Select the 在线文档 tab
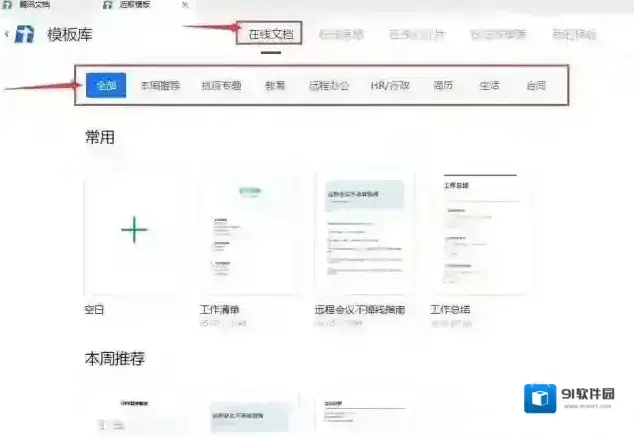Viewport: 634px width, 437px height. (x=270, y=34)
